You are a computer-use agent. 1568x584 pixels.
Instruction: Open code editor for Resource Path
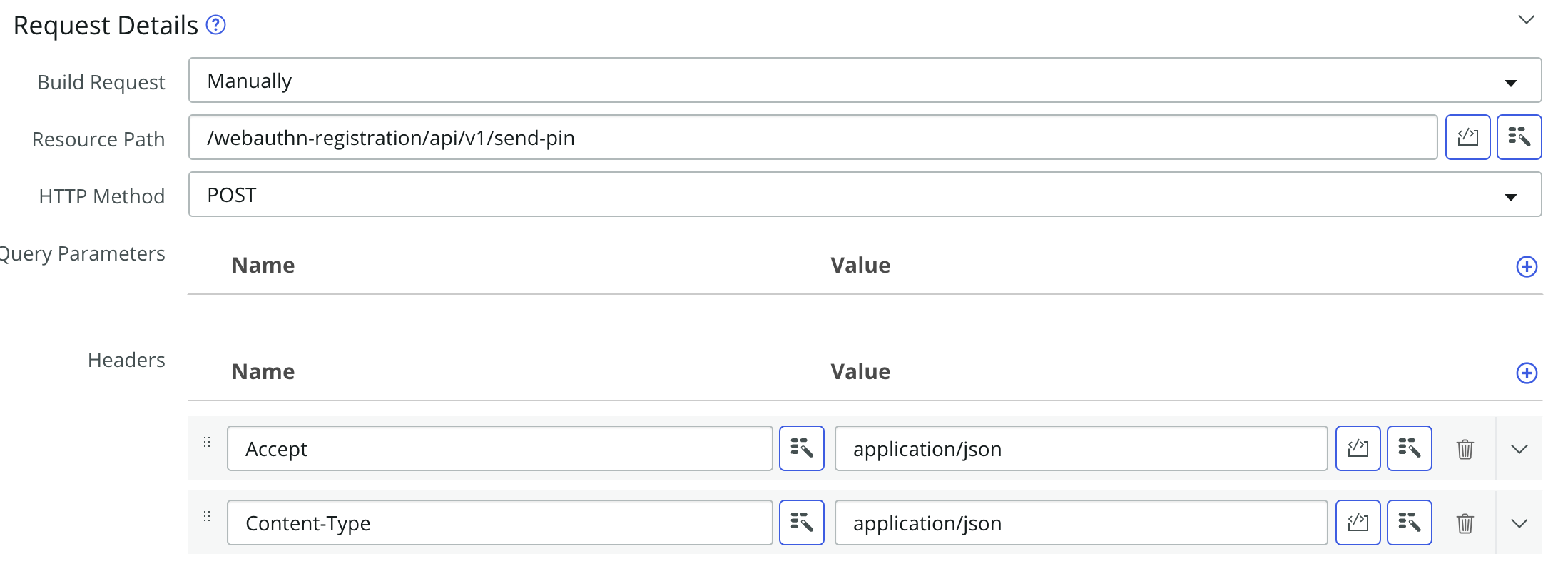pos(1467,137)
